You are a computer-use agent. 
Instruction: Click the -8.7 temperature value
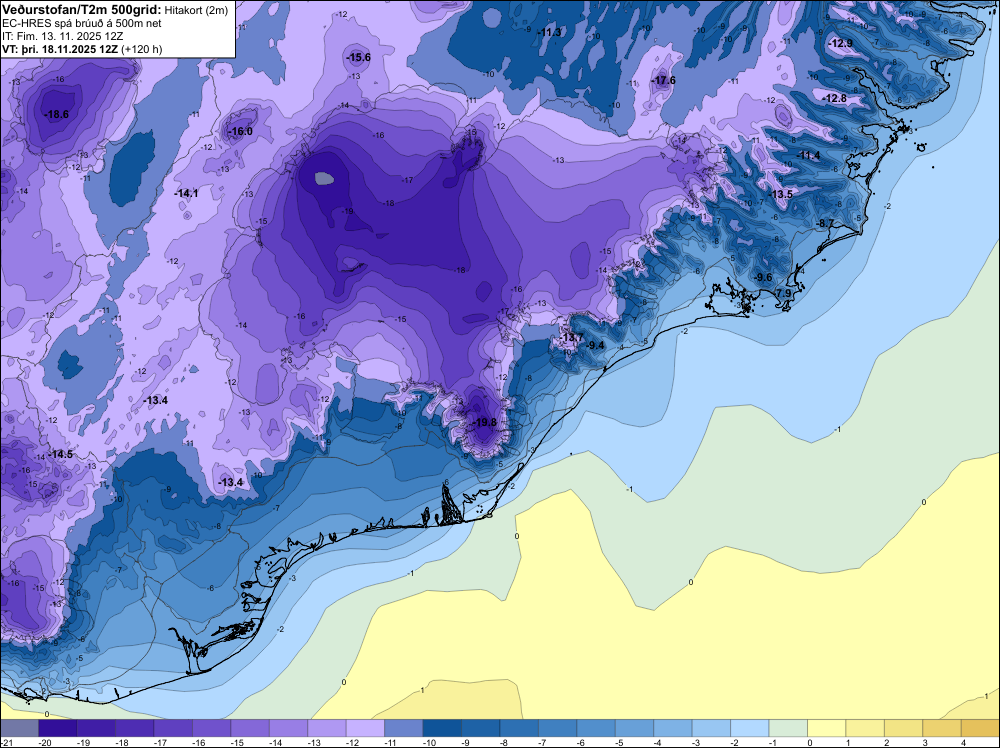(x=825, y=223)
